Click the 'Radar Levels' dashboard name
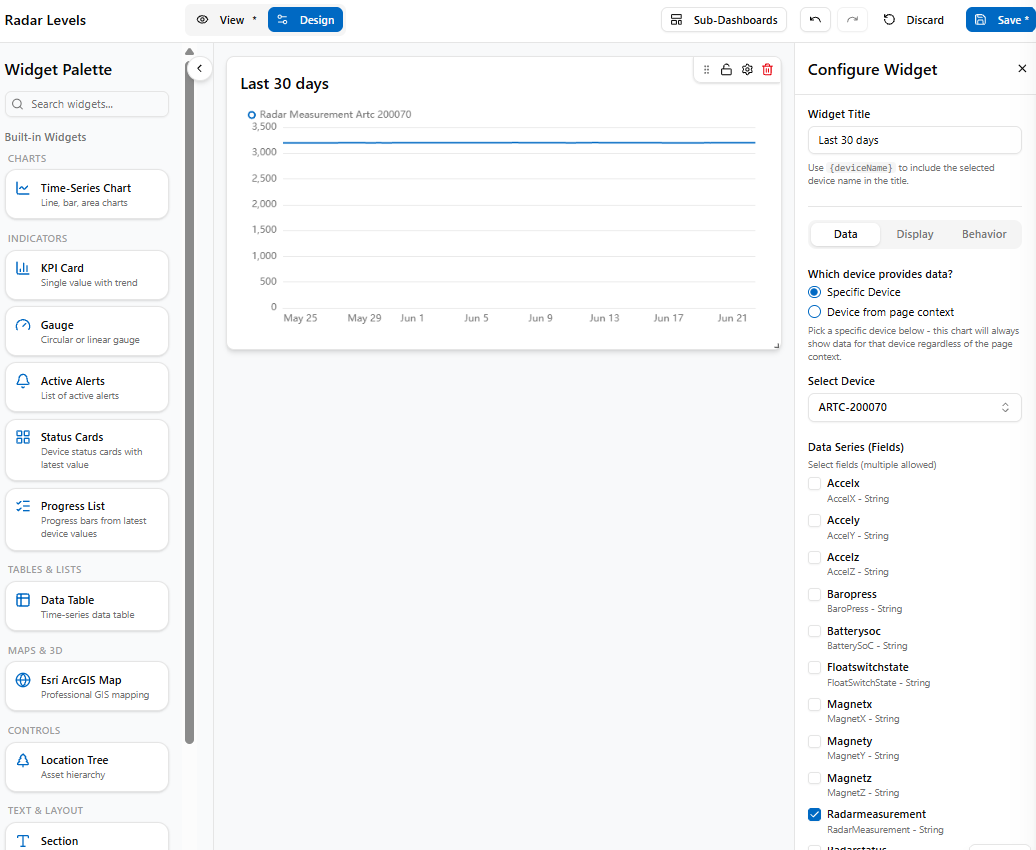The width and height of the screenshot is (1036, 850). point(46,20)
